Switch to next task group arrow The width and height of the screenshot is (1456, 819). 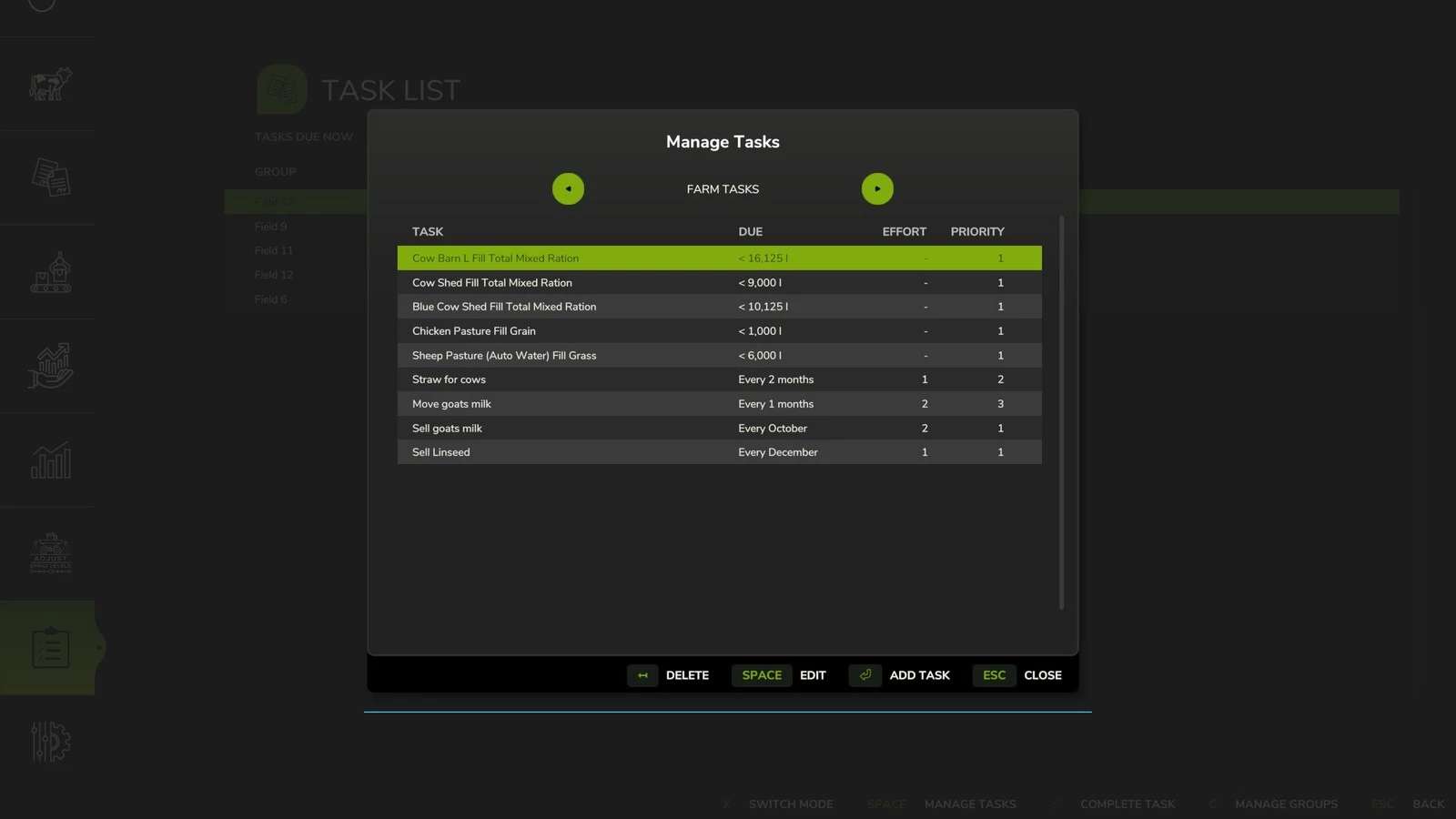(877, 189)
